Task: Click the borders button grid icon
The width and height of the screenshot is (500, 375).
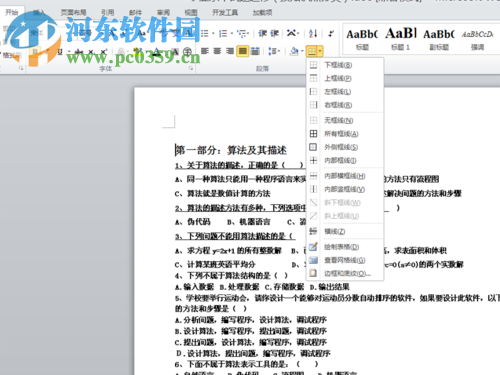Action: coord(311,51)
